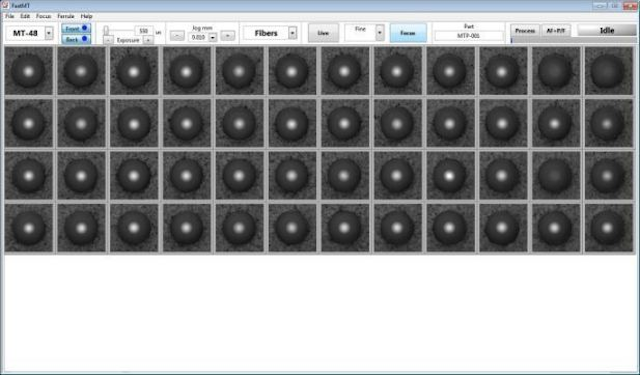Image resolution: width=640 pixels, height=375 pixels.
Task: Expand the Fibers view dropdown
Action: [292, 33]
